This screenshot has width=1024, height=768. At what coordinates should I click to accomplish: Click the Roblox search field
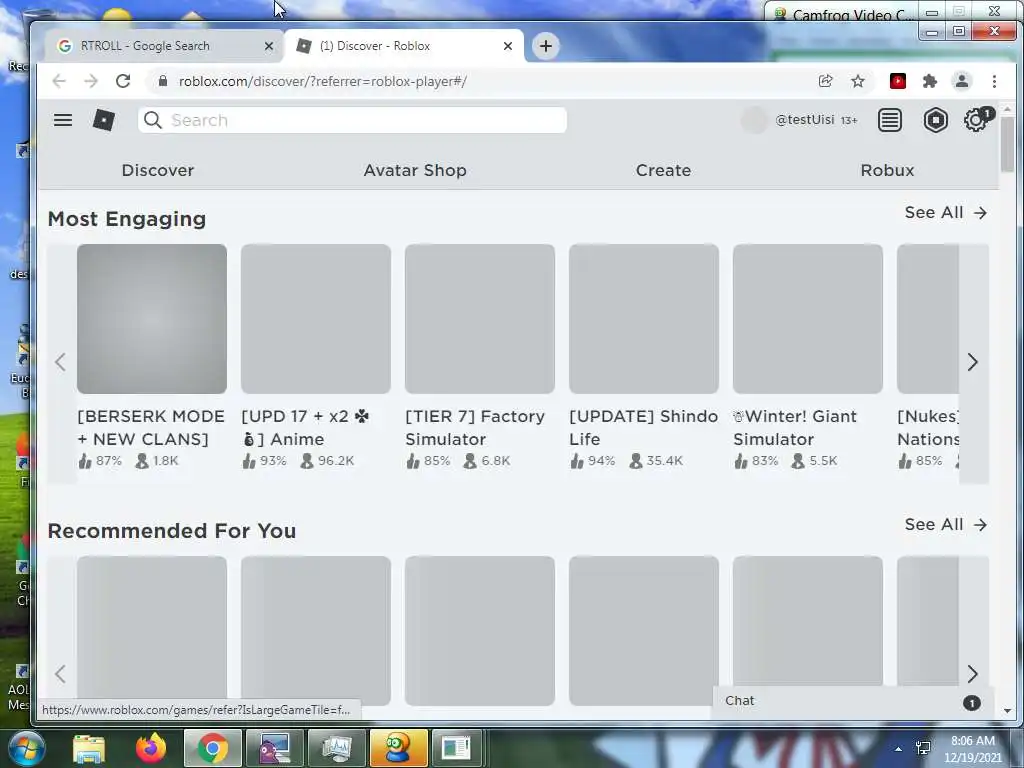click(x=353, y=120)
